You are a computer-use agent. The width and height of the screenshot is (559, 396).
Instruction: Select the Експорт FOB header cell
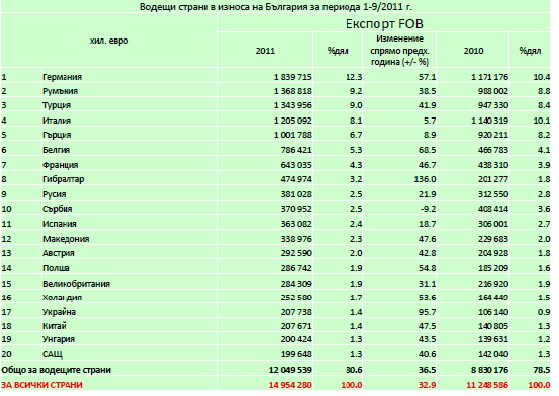pyautogui.click(x=384, y=24)
